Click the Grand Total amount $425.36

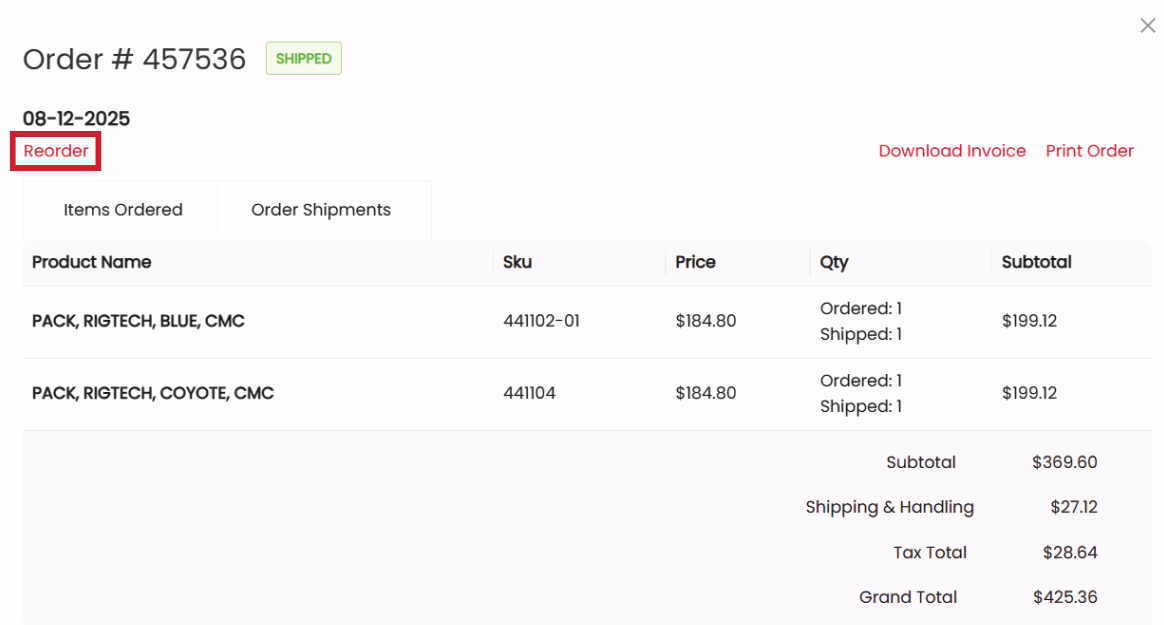pos(1065,597)
